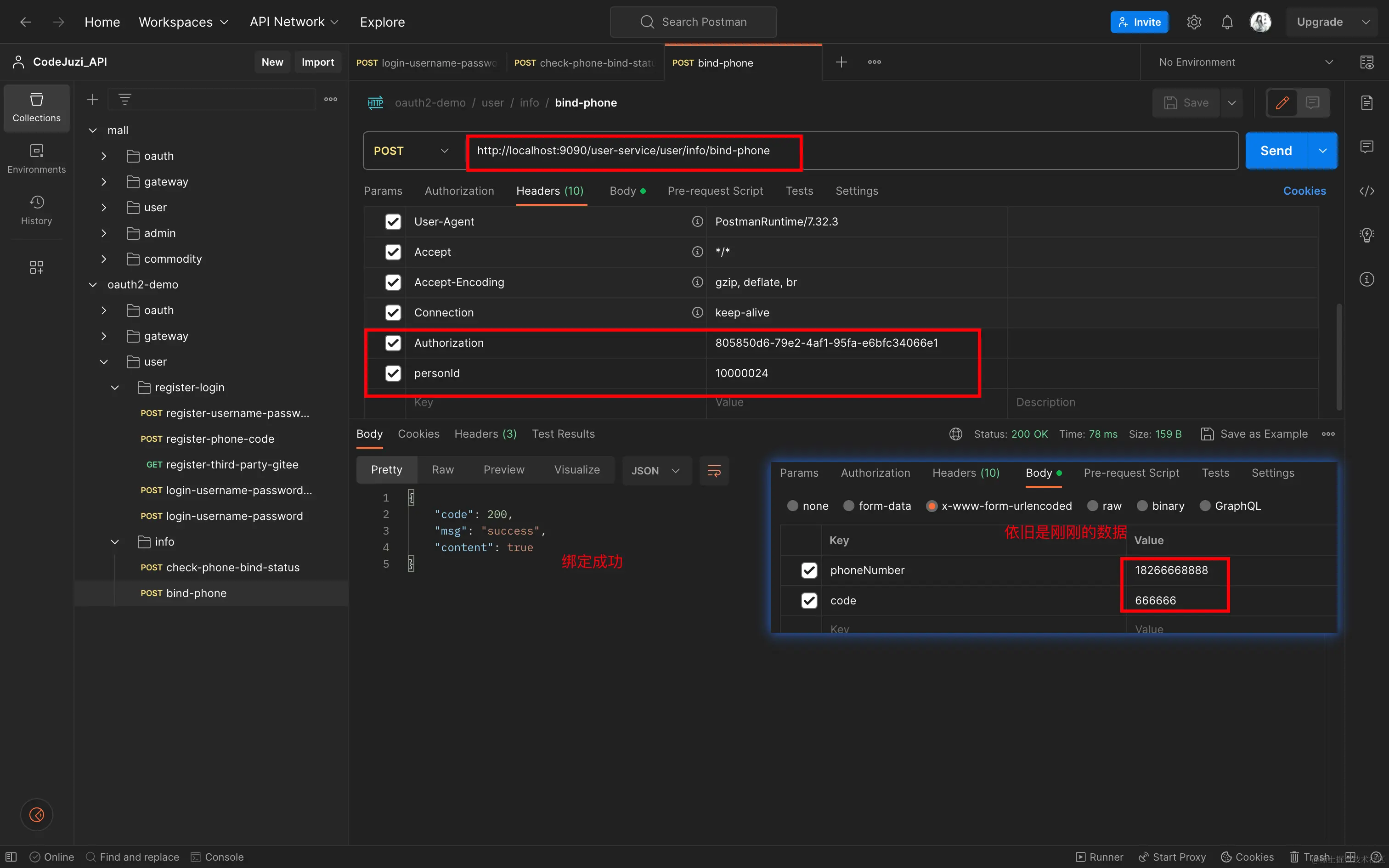Image resolution: width=1389 pixels, height=868 pixels.
Task: Click the request documentation icon
Action: pyautogui.click(x=1366, y=103)
